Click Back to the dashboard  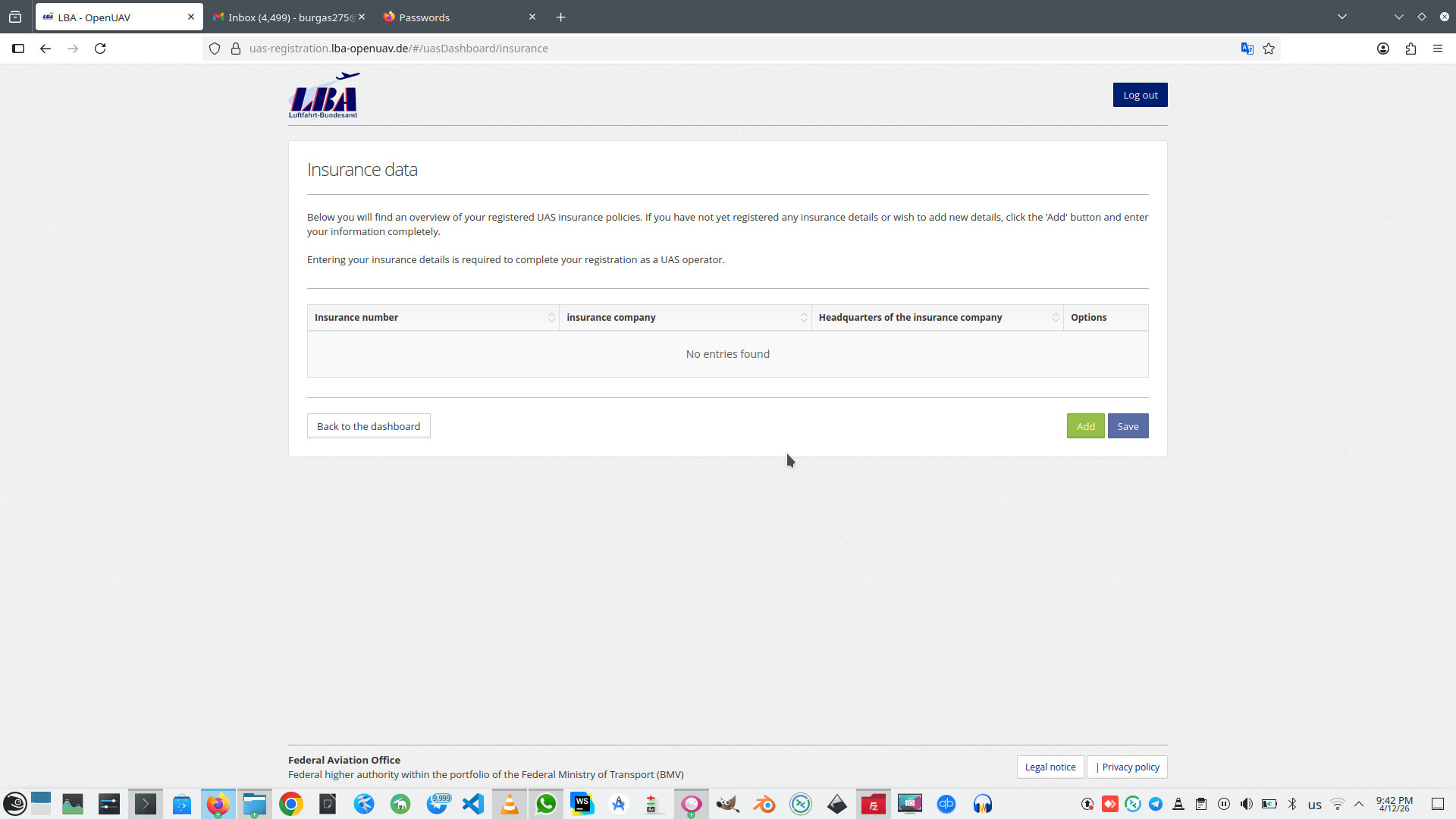pyautogui.click(x=369, y=426)
